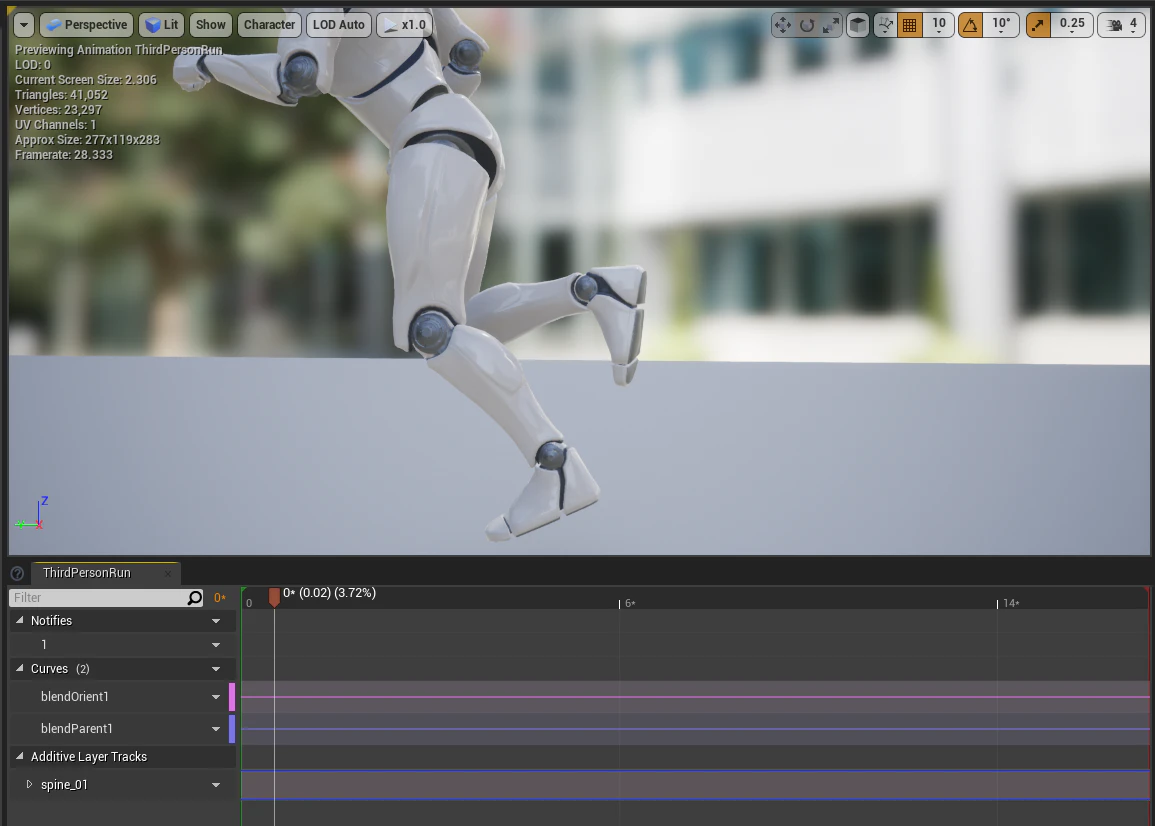Open the surface snapping options icon
1155x826 pixels.
click(885, 25)
